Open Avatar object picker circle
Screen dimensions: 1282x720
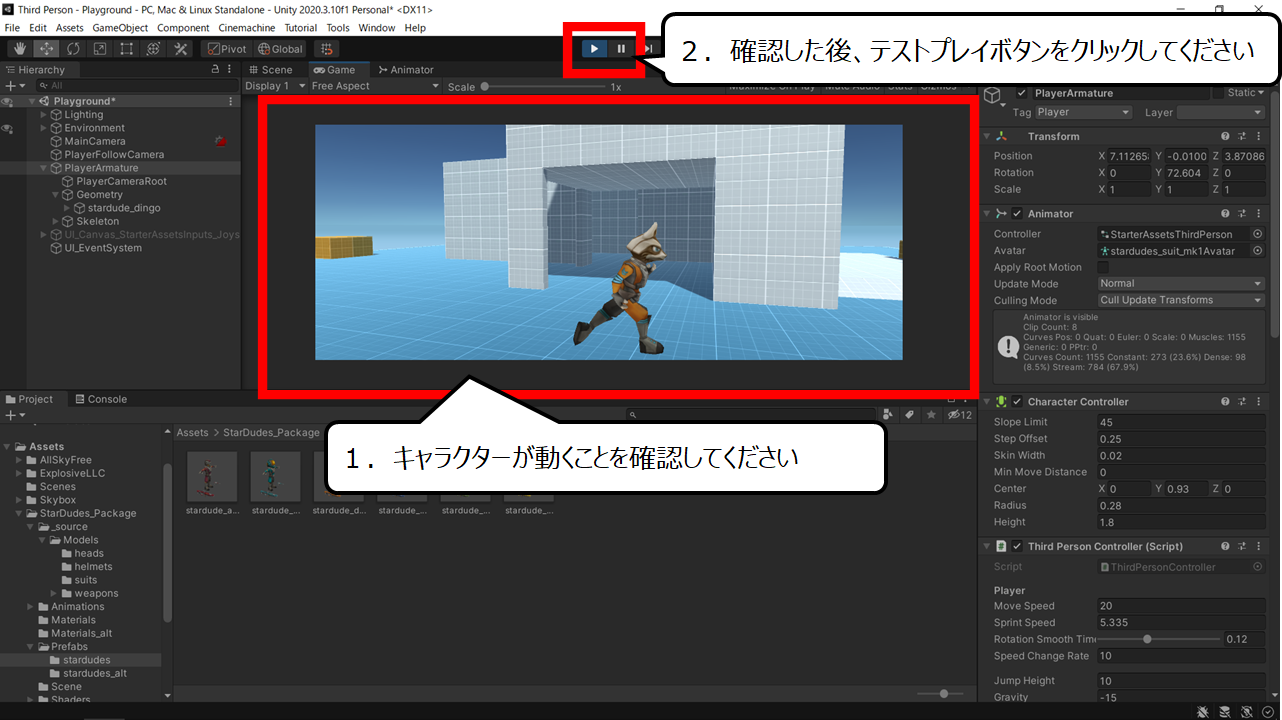[1258, 251]
